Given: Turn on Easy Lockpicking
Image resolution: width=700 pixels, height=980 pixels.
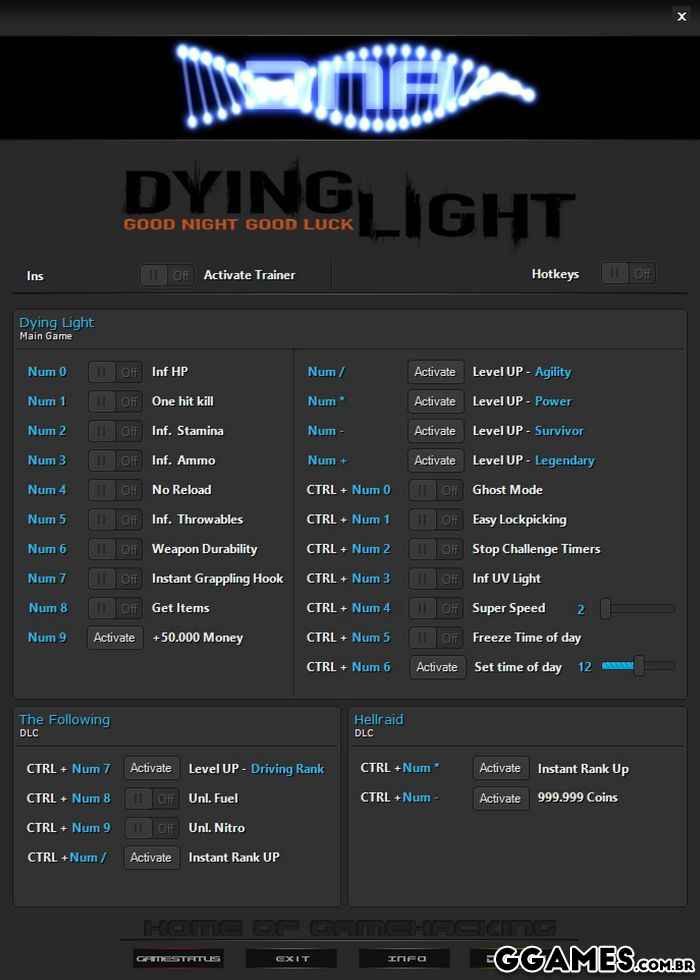Looking at the screenshot, I should click(x=435, y=519).
